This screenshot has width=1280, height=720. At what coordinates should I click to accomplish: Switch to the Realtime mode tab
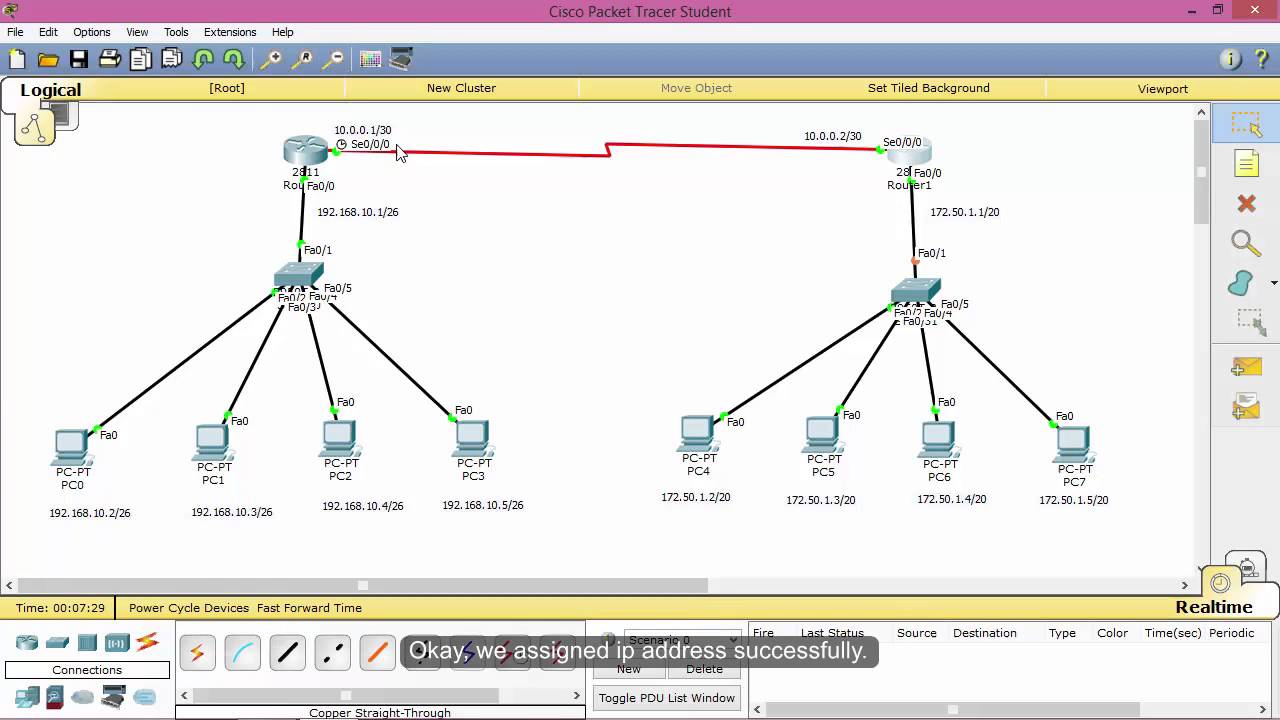(x=1214, y=607)
